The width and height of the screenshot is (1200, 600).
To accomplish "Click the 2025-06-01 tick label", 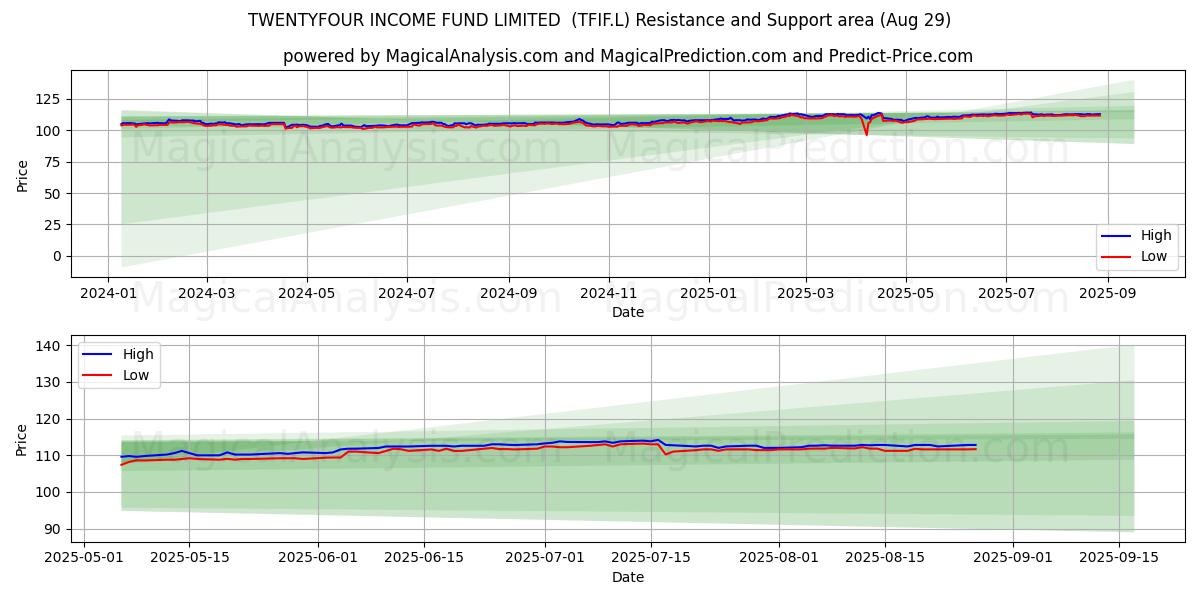I will (x=318, y=560).
